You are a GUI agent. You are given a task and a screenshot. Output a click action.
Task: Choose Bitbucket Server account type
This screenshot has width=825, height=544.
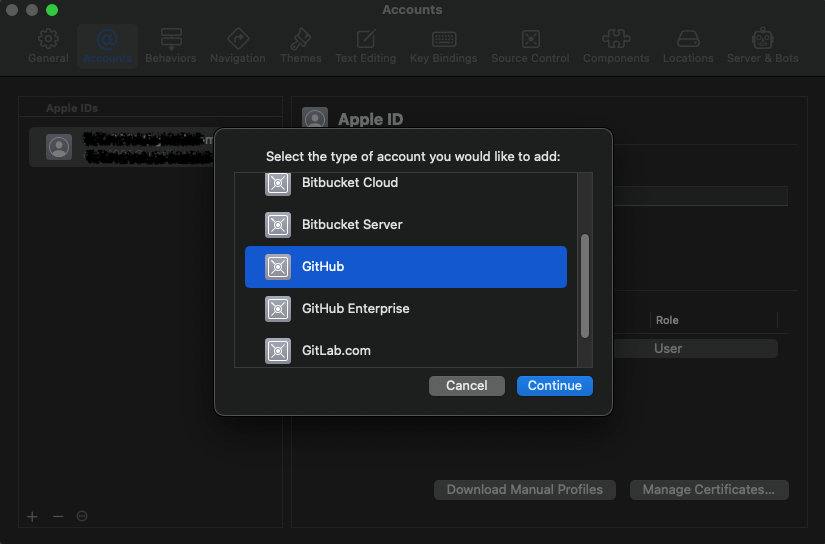[406, 225]
